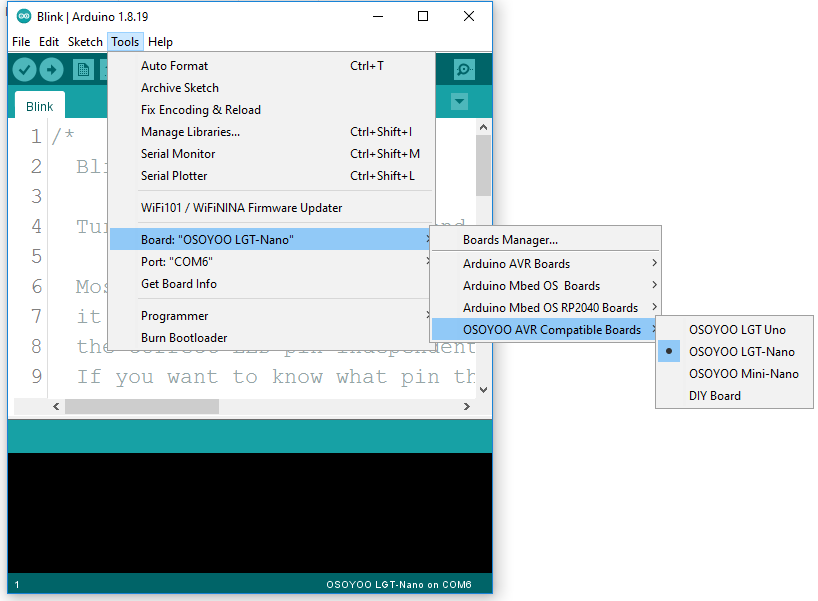Open Boards Manager...
The image size is (818, 601).
(546, 239)
